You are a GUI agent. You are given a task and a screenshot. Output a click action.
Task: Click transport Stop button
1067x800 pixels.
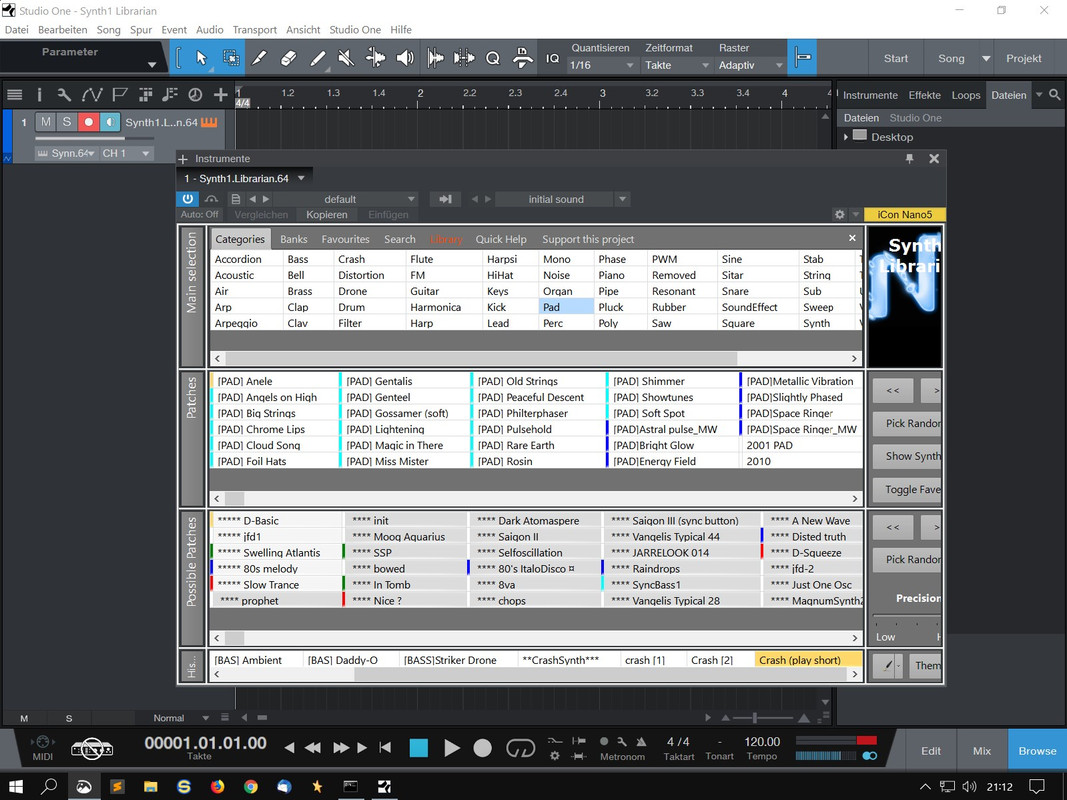coord(418,748)
